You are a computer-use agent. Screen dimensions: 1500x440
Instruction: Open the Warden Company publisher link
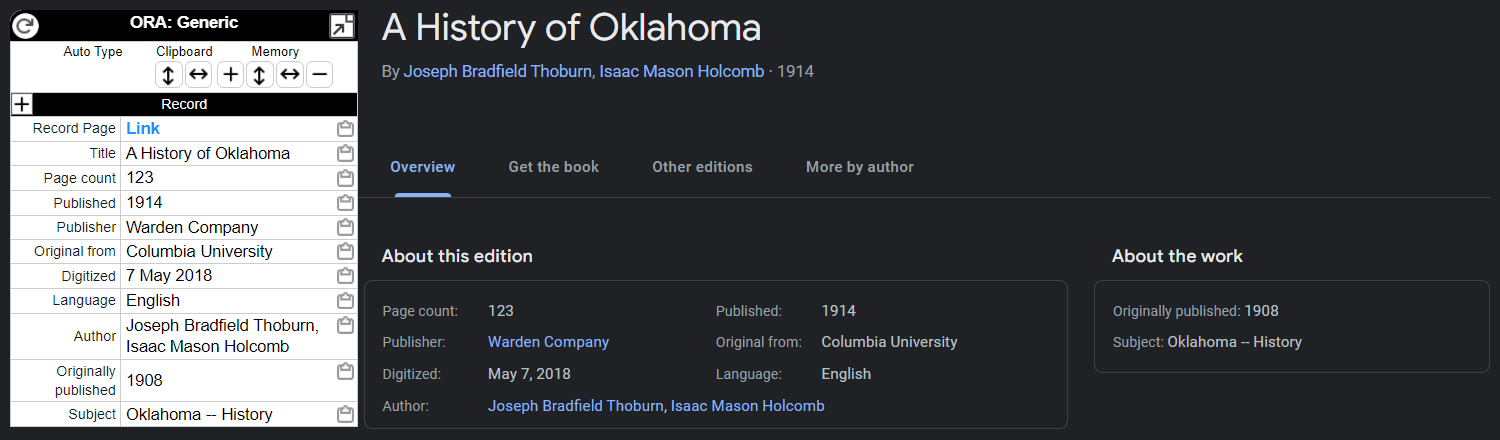(548, 342)
